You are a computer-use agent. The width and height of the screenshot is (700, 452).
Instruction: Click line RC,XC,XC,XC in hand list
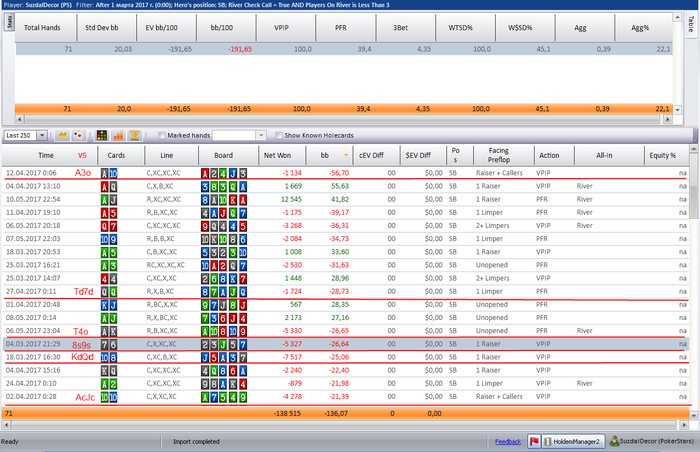click(x=165, y=265)
